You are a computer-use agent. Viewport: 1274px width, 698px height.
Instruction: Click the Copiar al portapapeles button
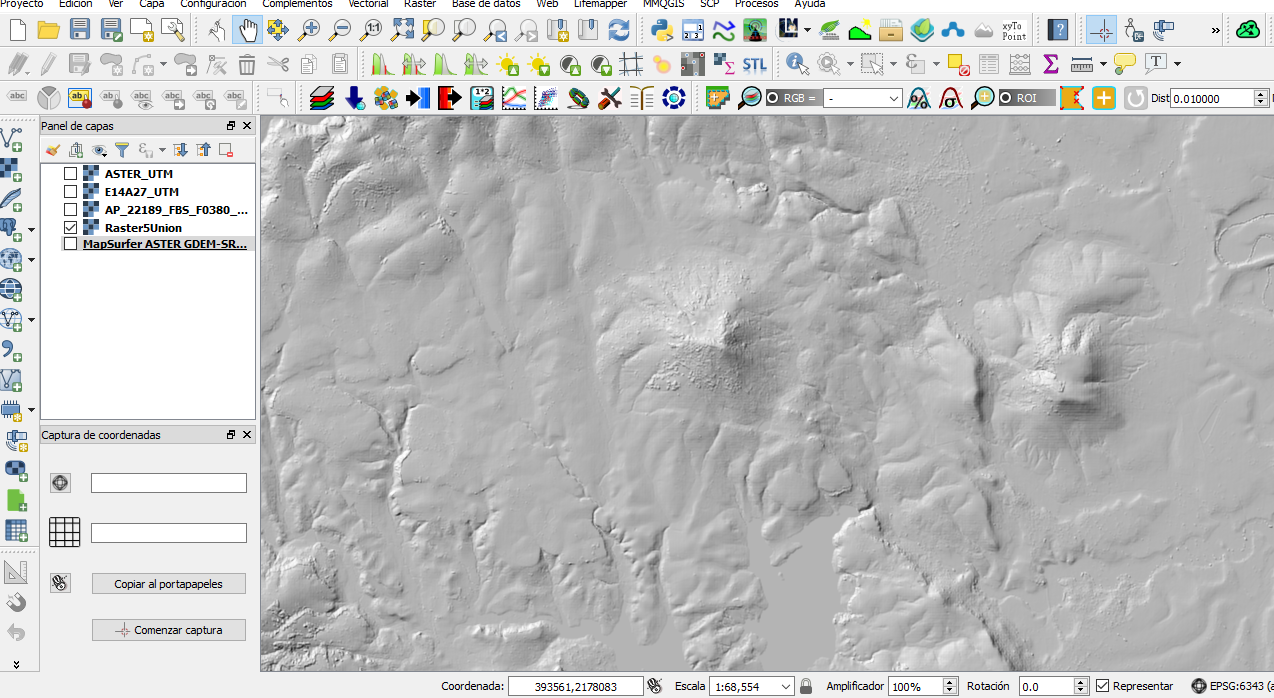(168, 584)
